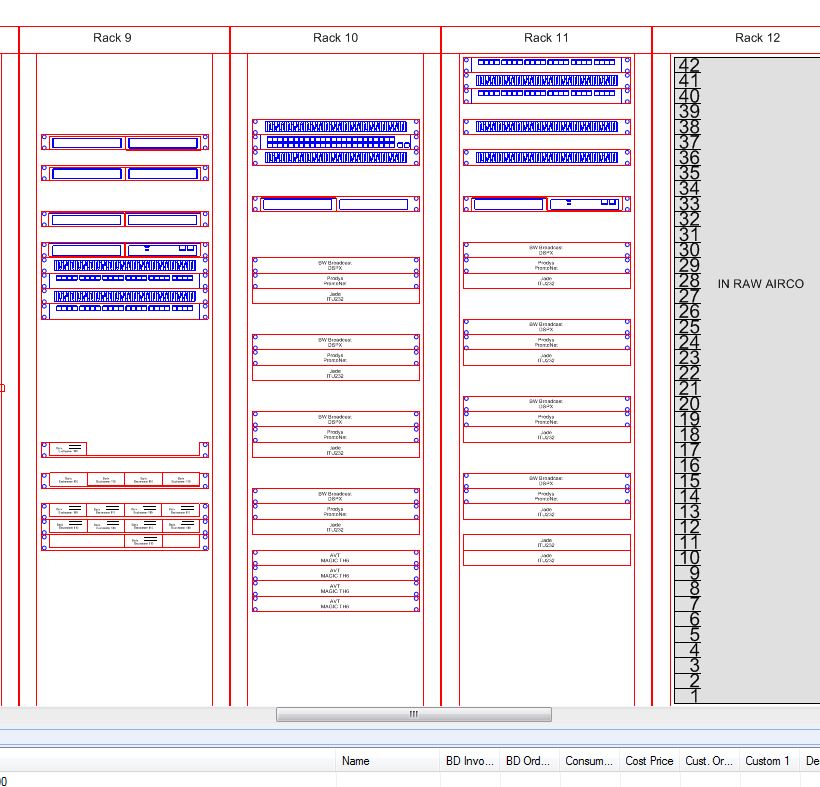
Task: Click the IN RAW AIRCO label
Action: pos(760,284)
